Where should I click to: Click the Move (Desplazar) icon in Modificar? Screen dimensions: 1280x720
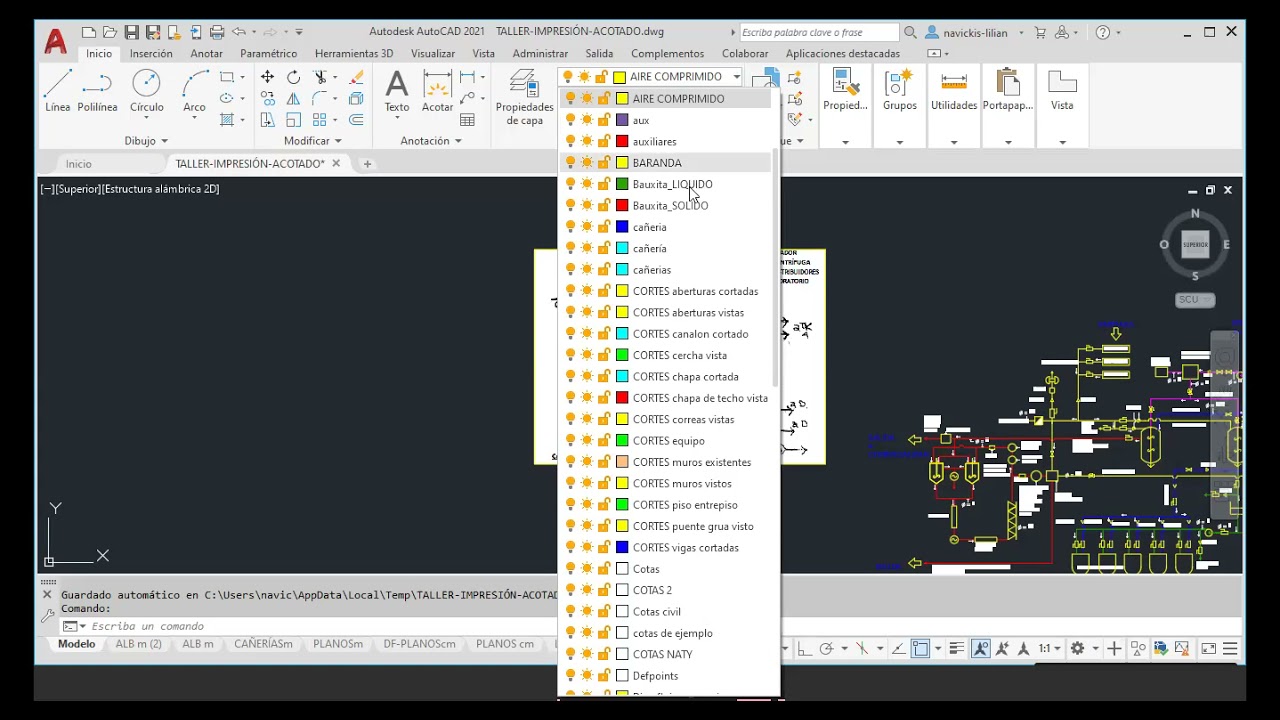(x=267, y=77)
